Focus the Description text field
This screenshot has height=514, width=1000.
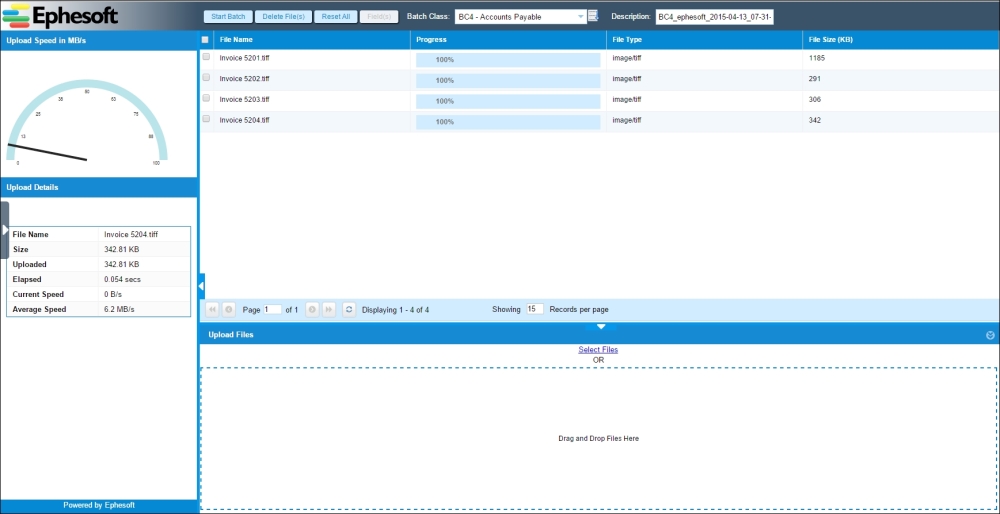click(714, 17)
